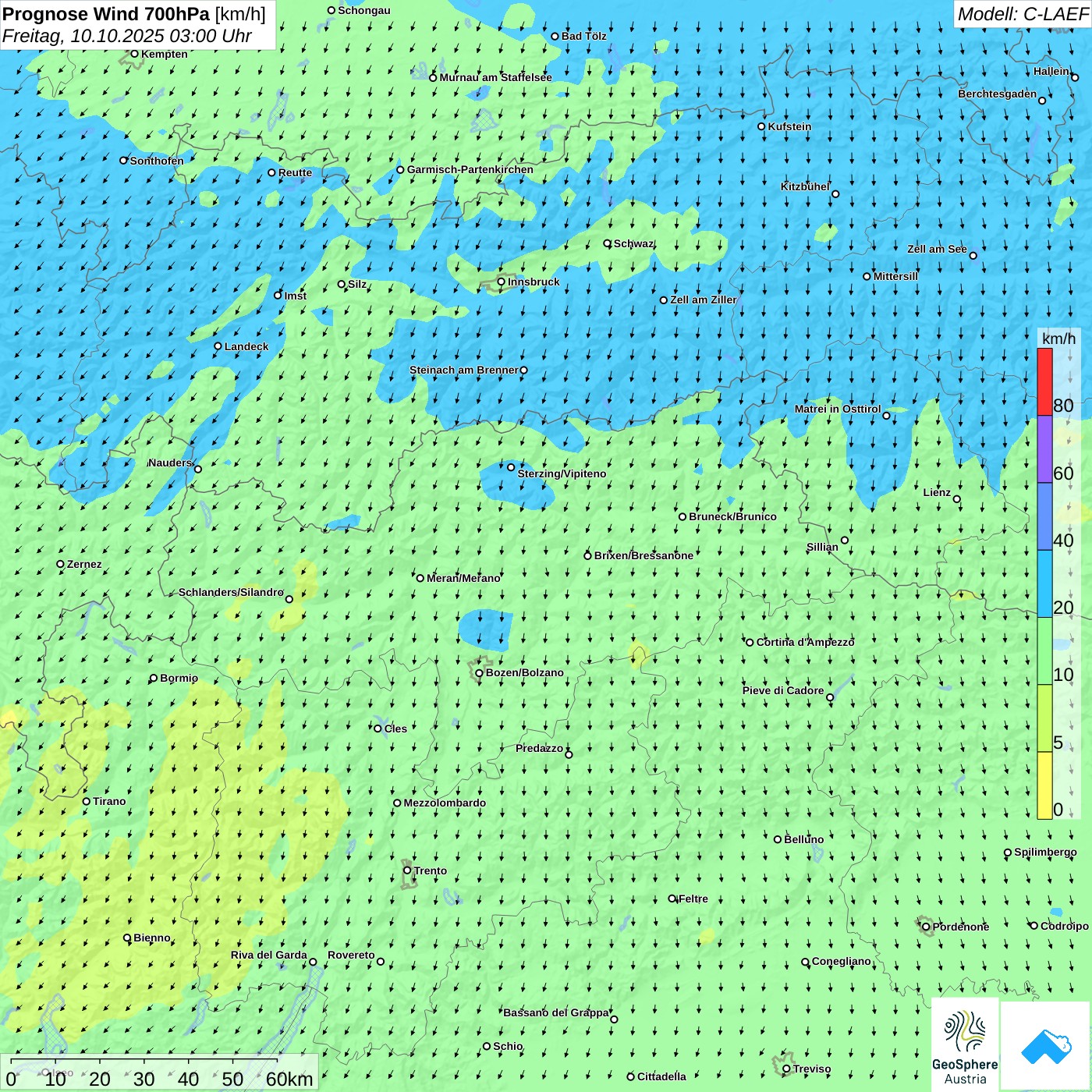Click the Trento city marker
The image size is (1092, 1092).
point(407,870)
